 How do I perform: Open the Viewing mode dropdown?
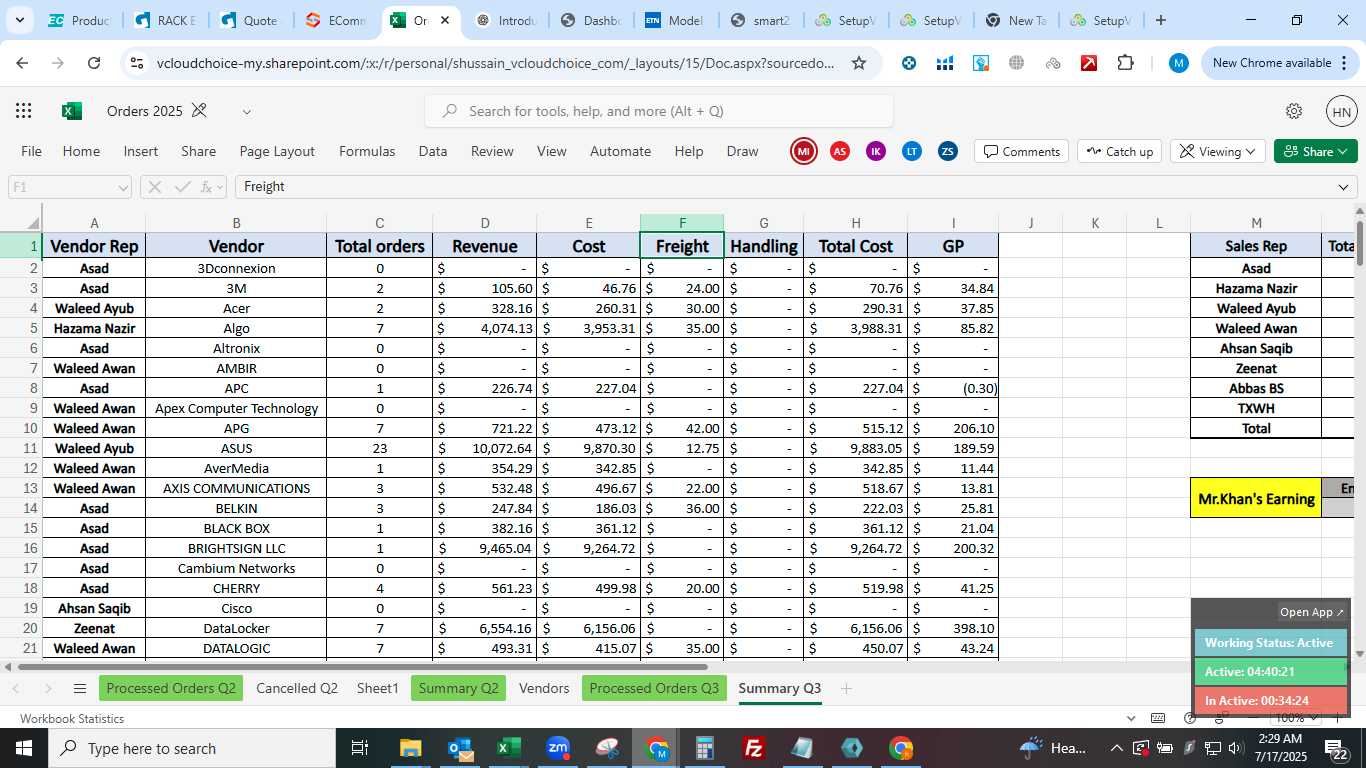(1217, 151)
